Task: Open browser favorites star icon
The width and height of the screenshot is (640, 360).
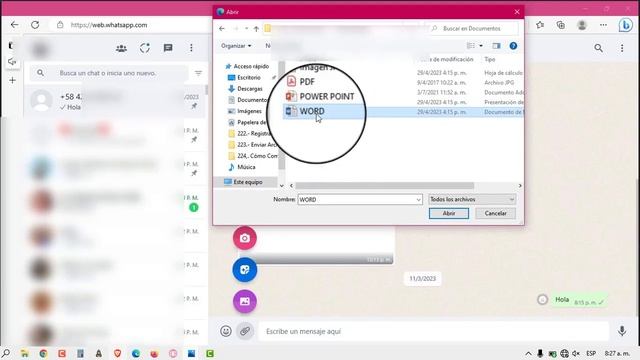Action: (x=540, y=25)
